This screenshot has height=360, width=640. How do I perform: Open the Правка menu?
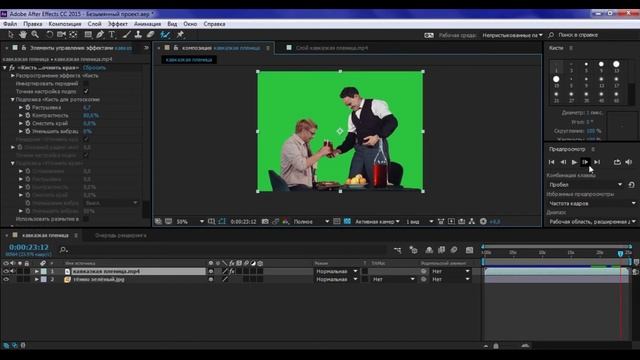(32, 24)
